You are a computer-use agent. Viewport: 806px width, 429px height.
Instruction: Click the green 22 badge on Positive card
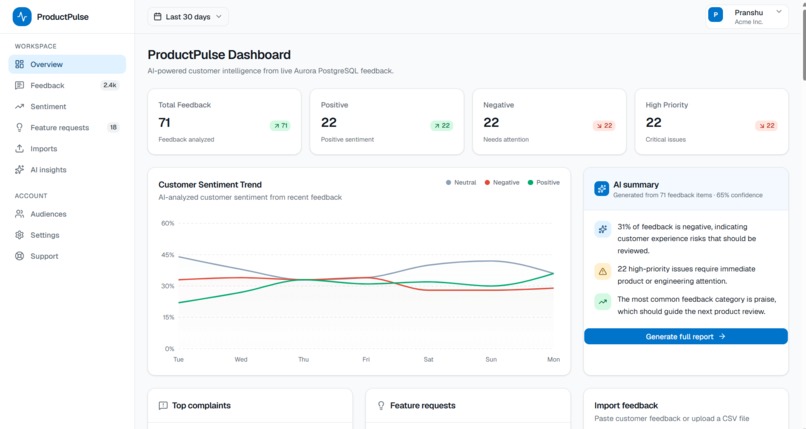pyautogui.click(x=442, y=125)
